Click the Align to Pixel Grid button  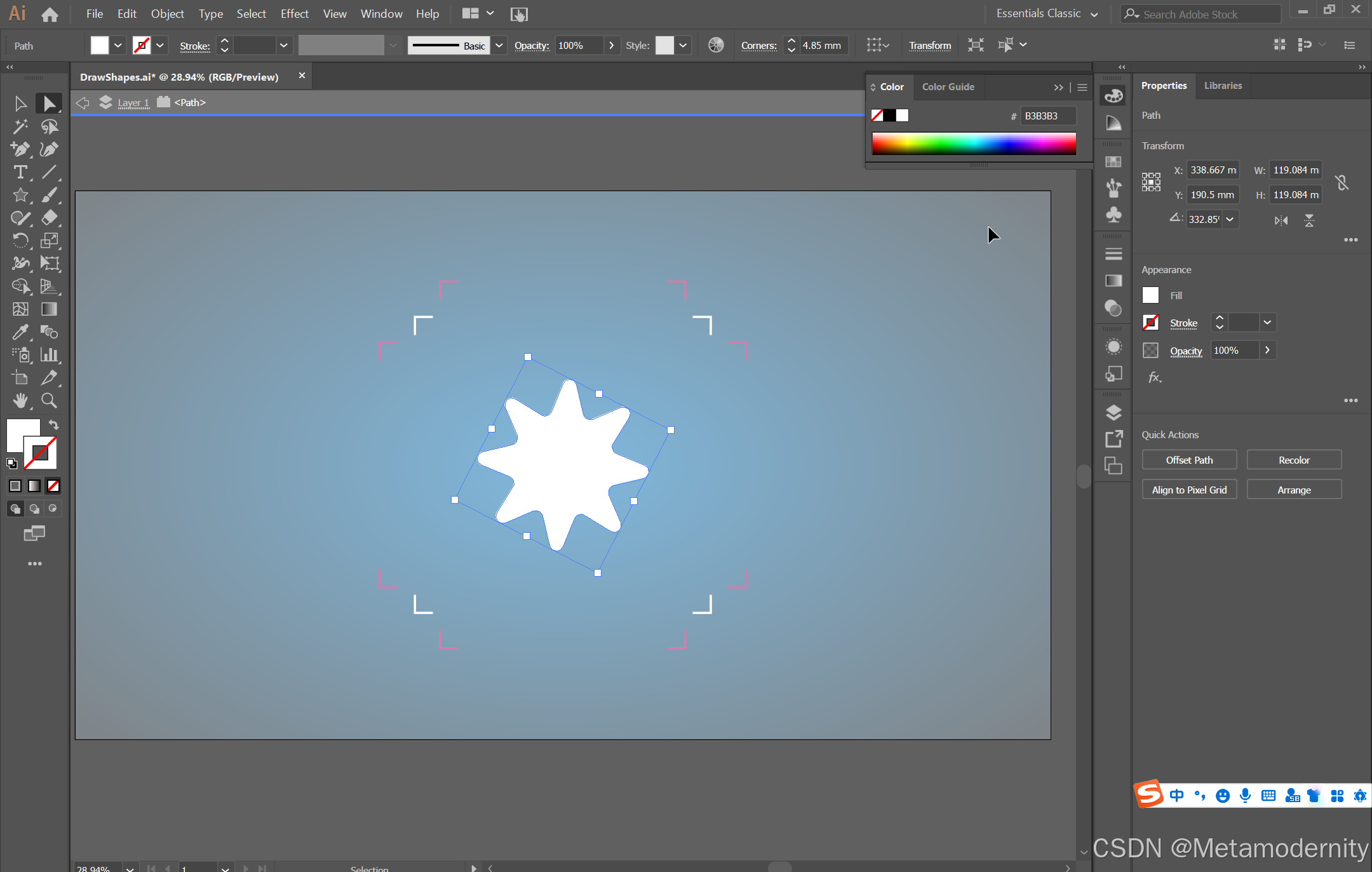click(x=1189, y=490)
